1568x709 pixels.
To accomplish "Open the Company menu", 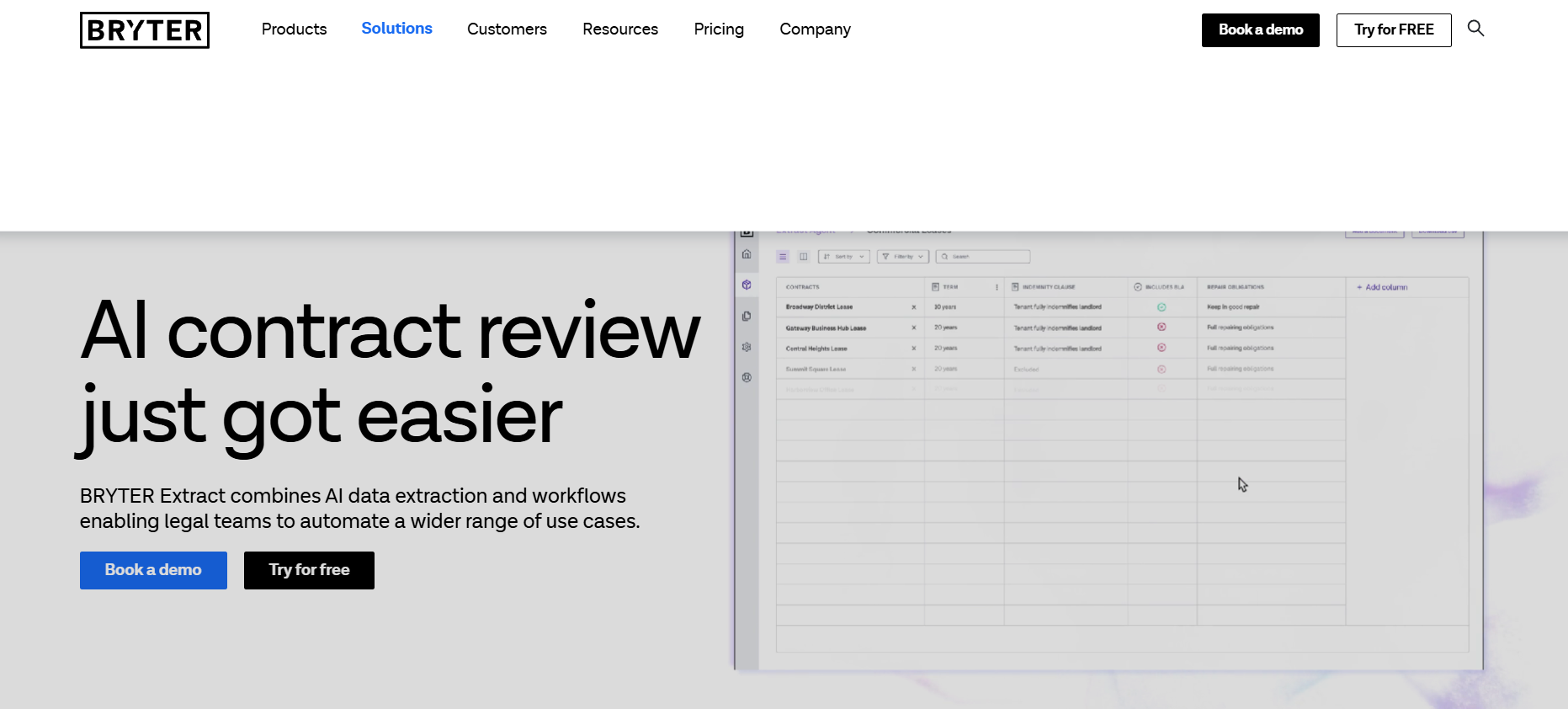I will coord(815,29).
